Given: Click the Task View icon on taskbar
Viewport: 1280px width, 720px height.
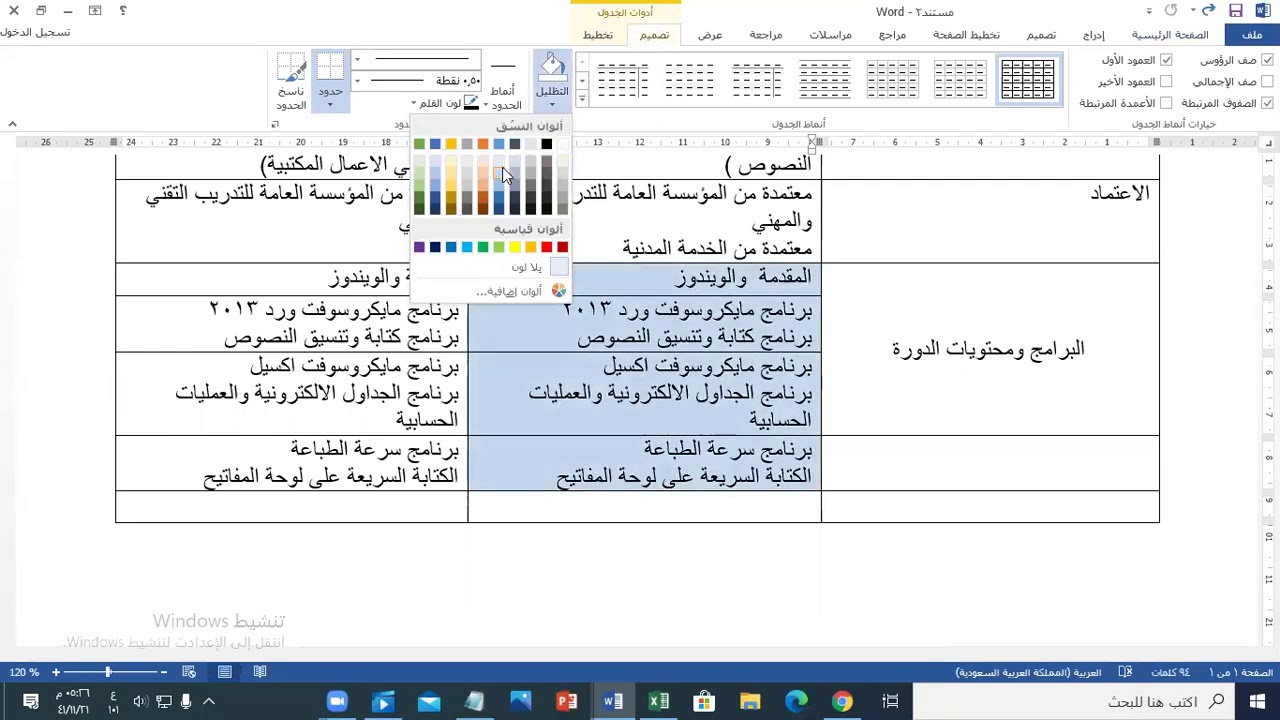Looking at the screenshot, I should click(890, 702).
